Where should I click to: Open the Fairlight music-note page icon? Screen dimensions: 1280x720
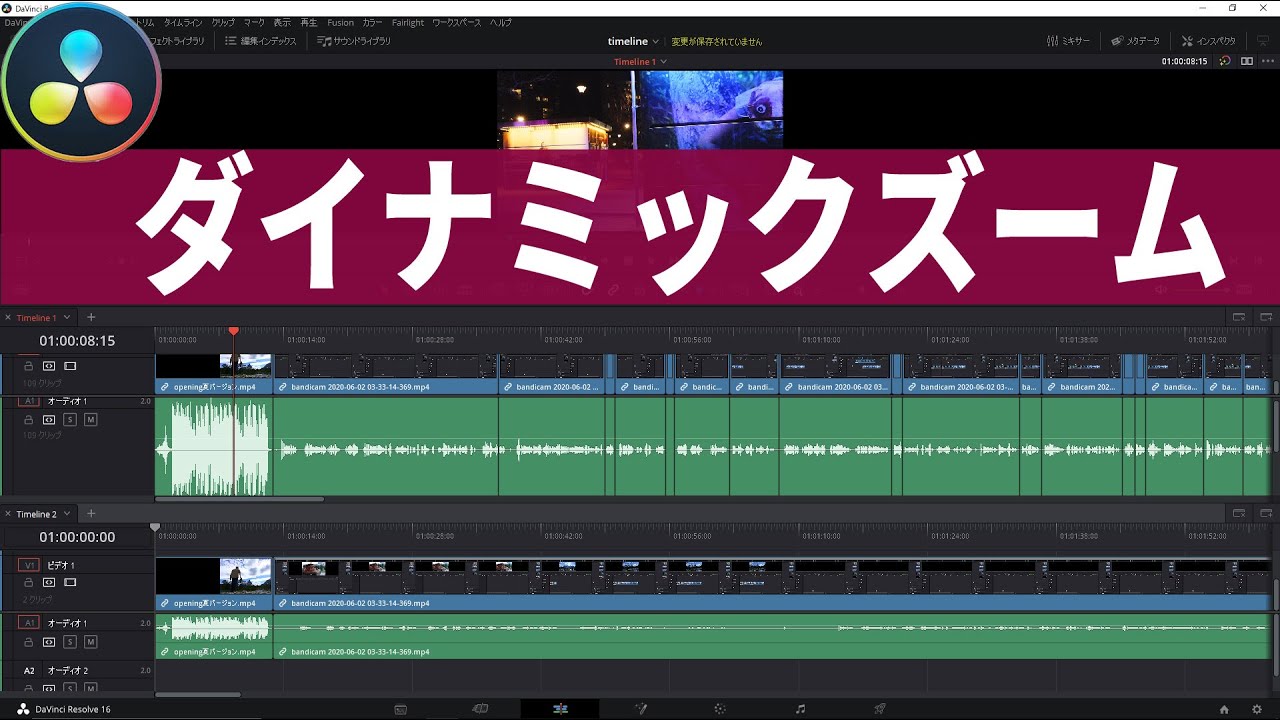(x=800, y=709)
